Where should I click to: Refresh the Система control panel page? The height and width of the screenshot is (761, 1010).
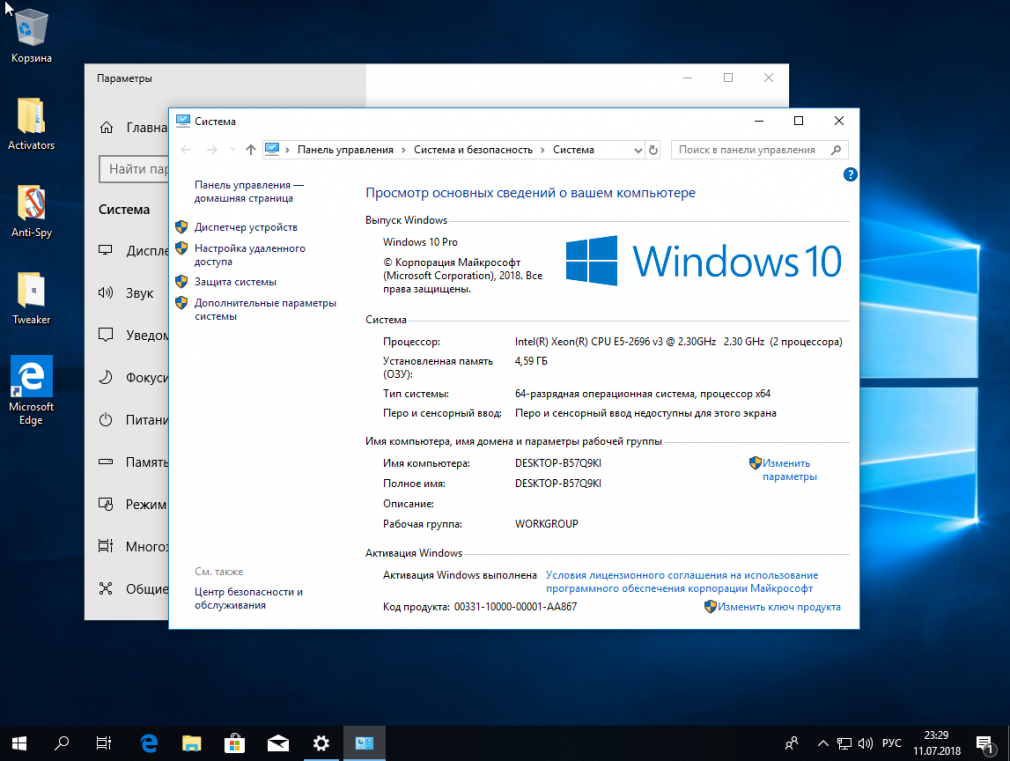(653, 150)
